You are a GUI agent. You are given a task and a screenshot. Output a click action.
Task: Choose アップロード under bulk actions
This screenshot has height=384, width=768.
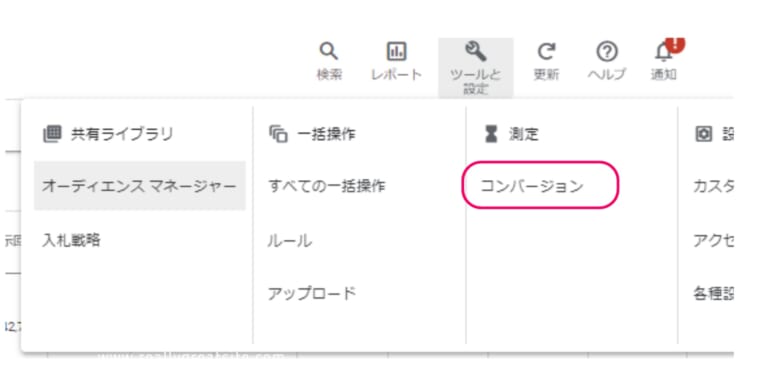(x=312, y=293)
